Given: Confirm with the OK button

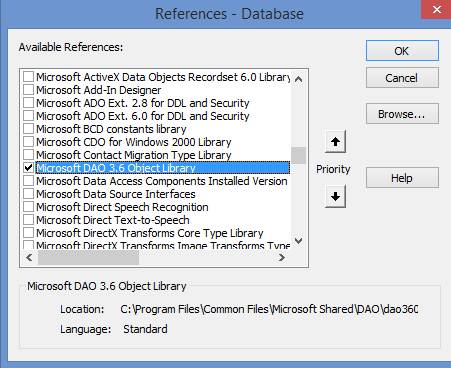Looking at the screenshot, I should click(402, 51).
